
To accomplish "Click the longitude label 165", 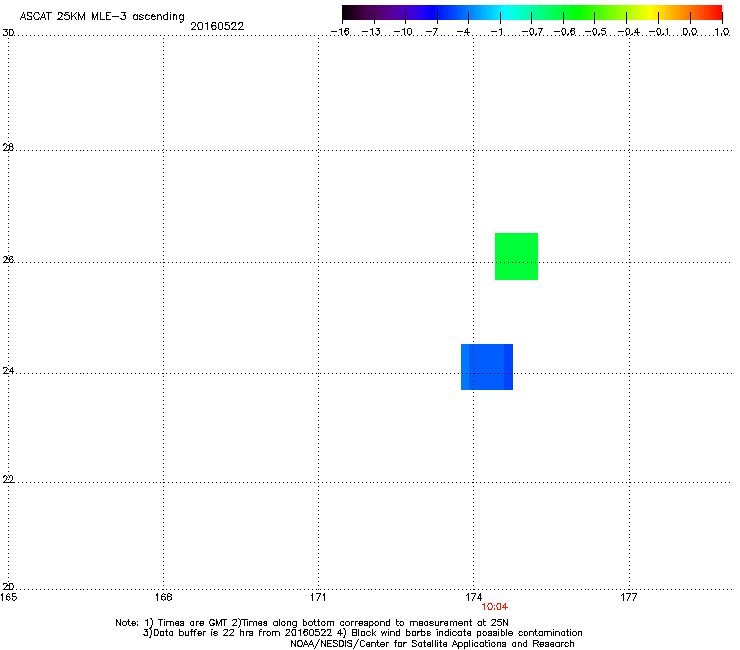I will (9, 597).
